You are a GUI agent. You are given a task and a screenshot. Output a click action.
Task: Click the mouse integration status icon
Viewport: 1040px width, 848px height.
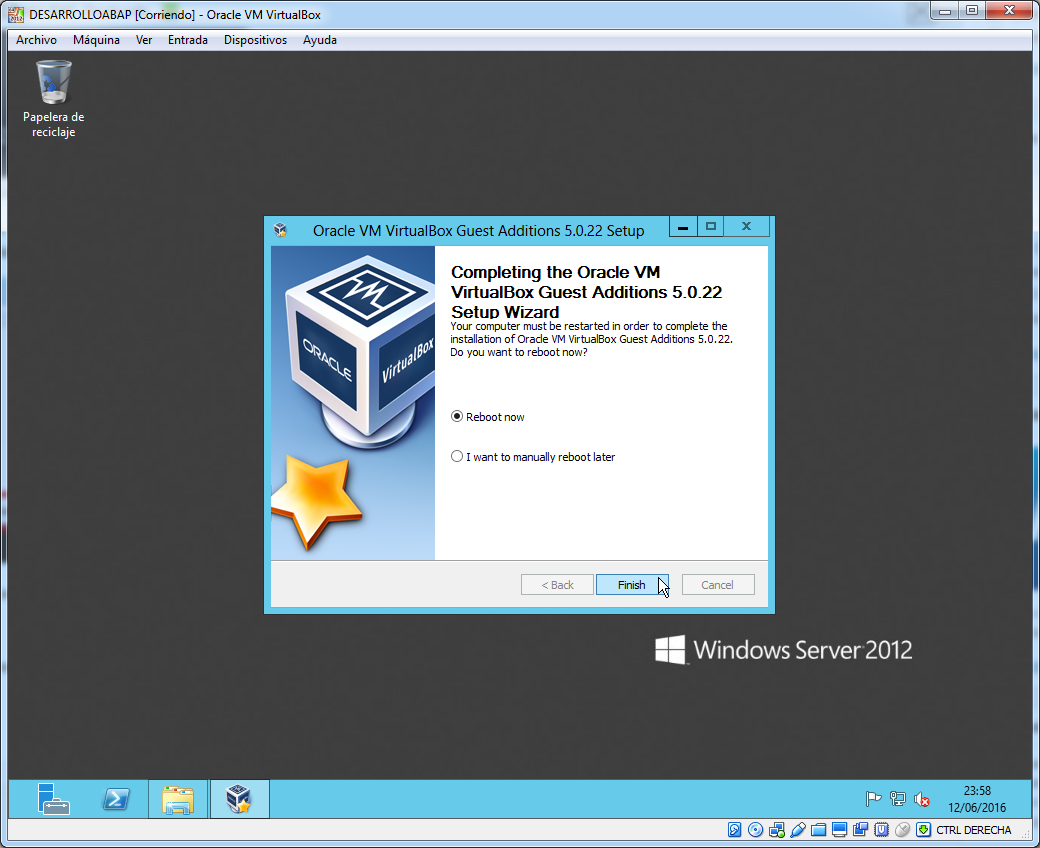coord(903,829)
